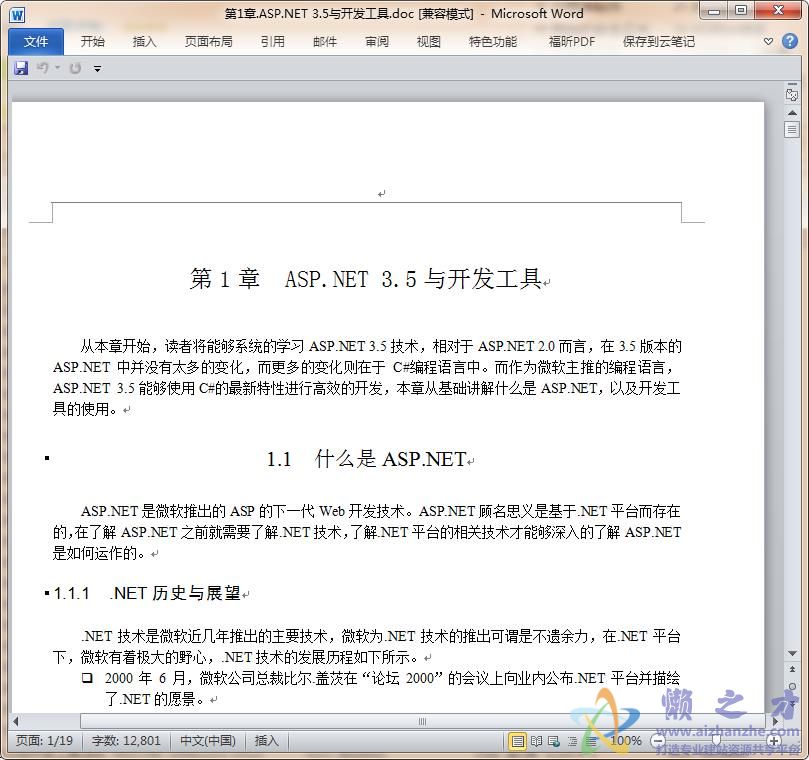Viewport: 809px width, 760px height.
Task: Click the Redo icon in quick access toolbar
Action: coord(75,68)
